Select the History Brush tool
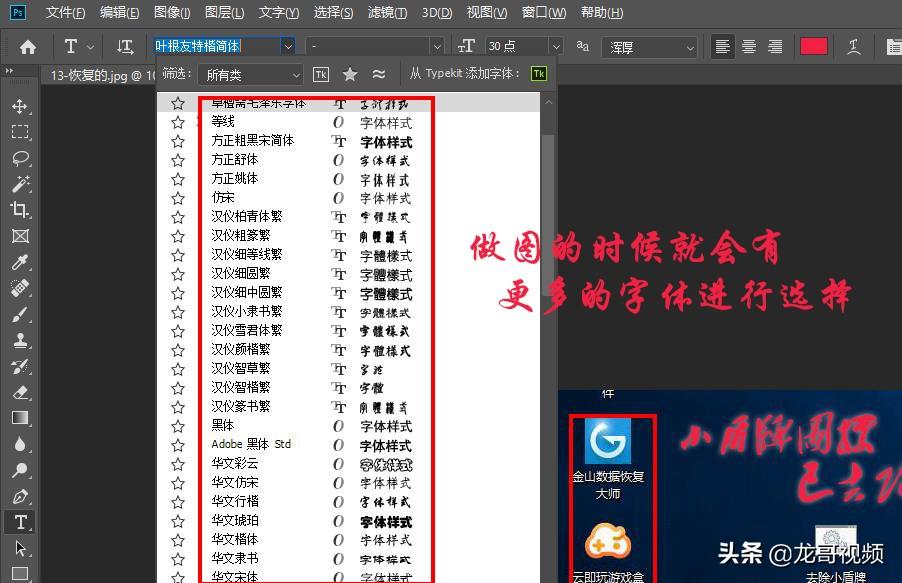Image resolution: width=902 pixels, height=583 pixels. 20,366
